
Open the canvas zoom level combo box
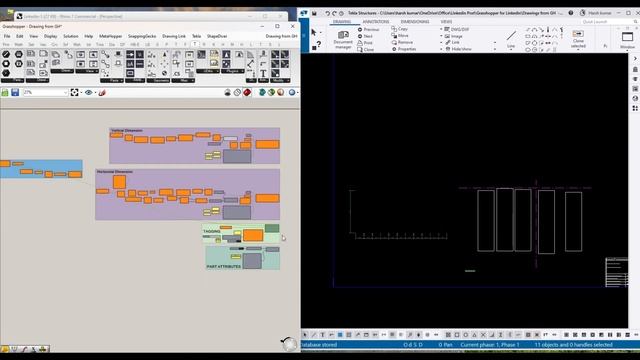pyautogui.click(x=45, y=93)
